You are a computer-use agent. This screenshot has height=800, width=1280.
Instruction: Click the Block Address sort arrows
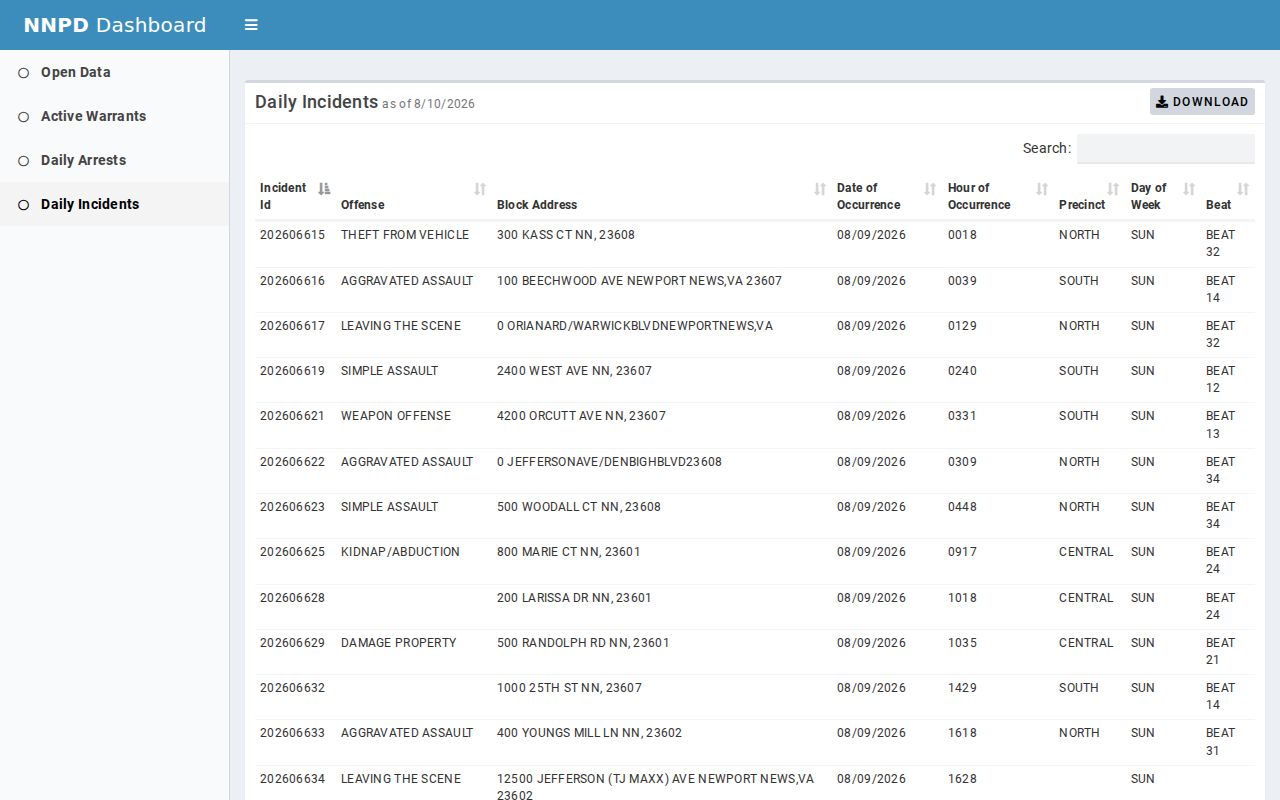pyautogui.click(x=820, y=188)
